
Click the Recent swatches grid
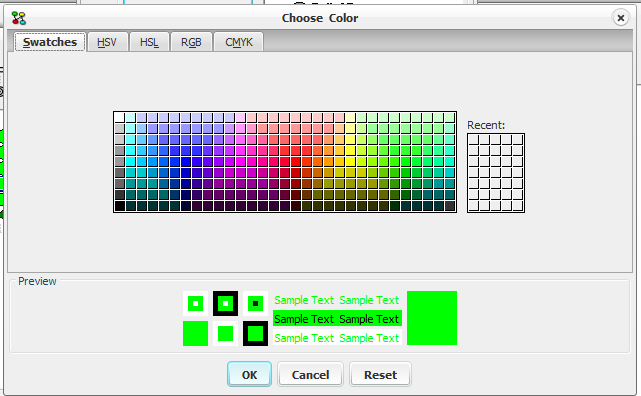[x=496, y=173]
